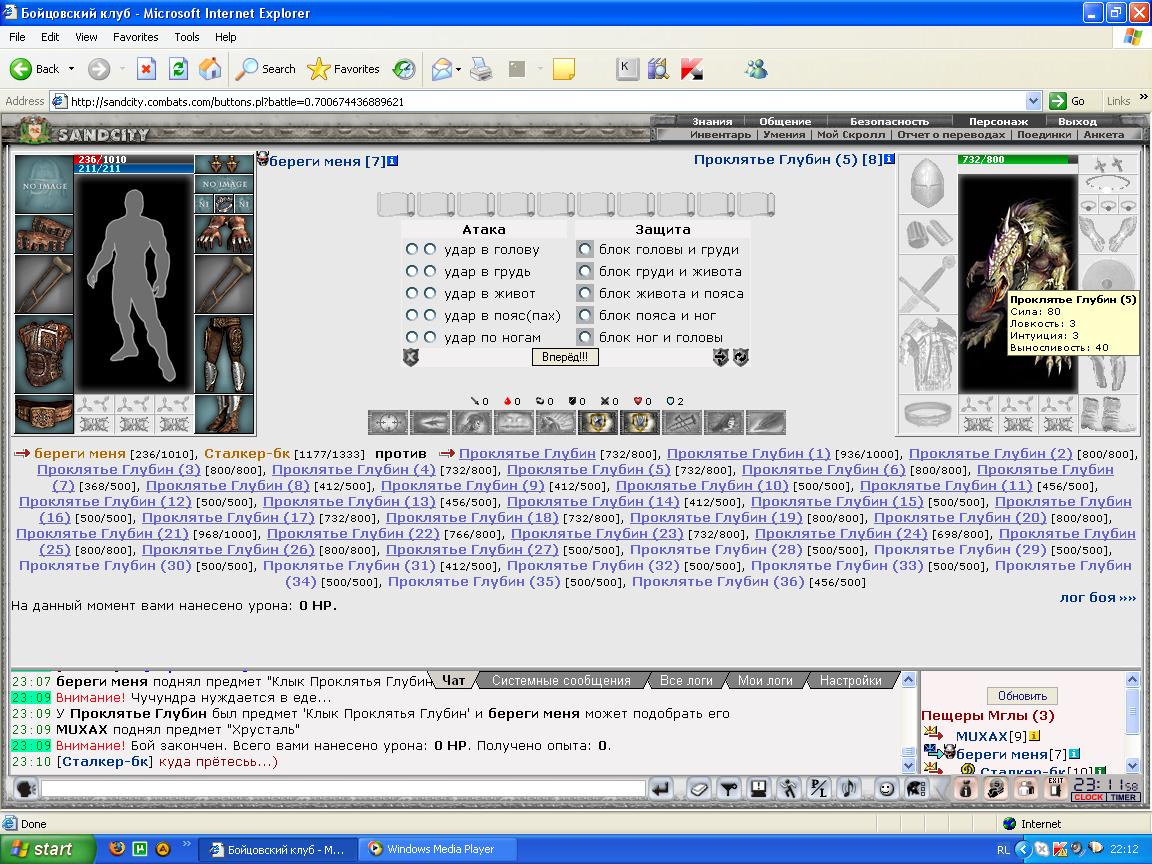Click the IE Refresh toolbar icon

point(179,69)
